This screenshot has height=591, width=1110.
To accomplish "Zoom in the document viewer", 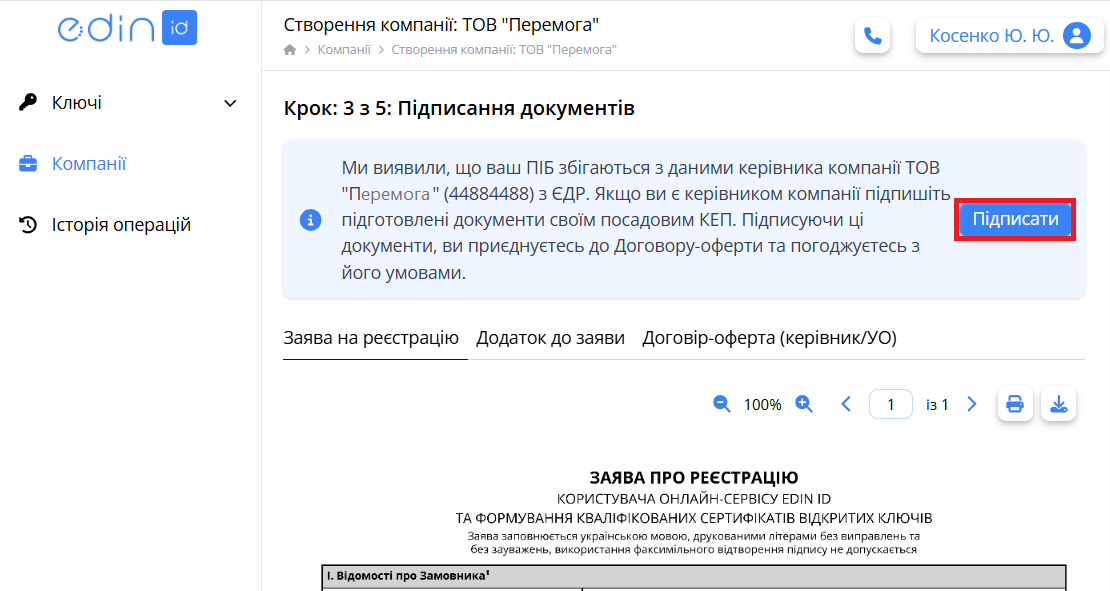I will click(x=803, y=404).
